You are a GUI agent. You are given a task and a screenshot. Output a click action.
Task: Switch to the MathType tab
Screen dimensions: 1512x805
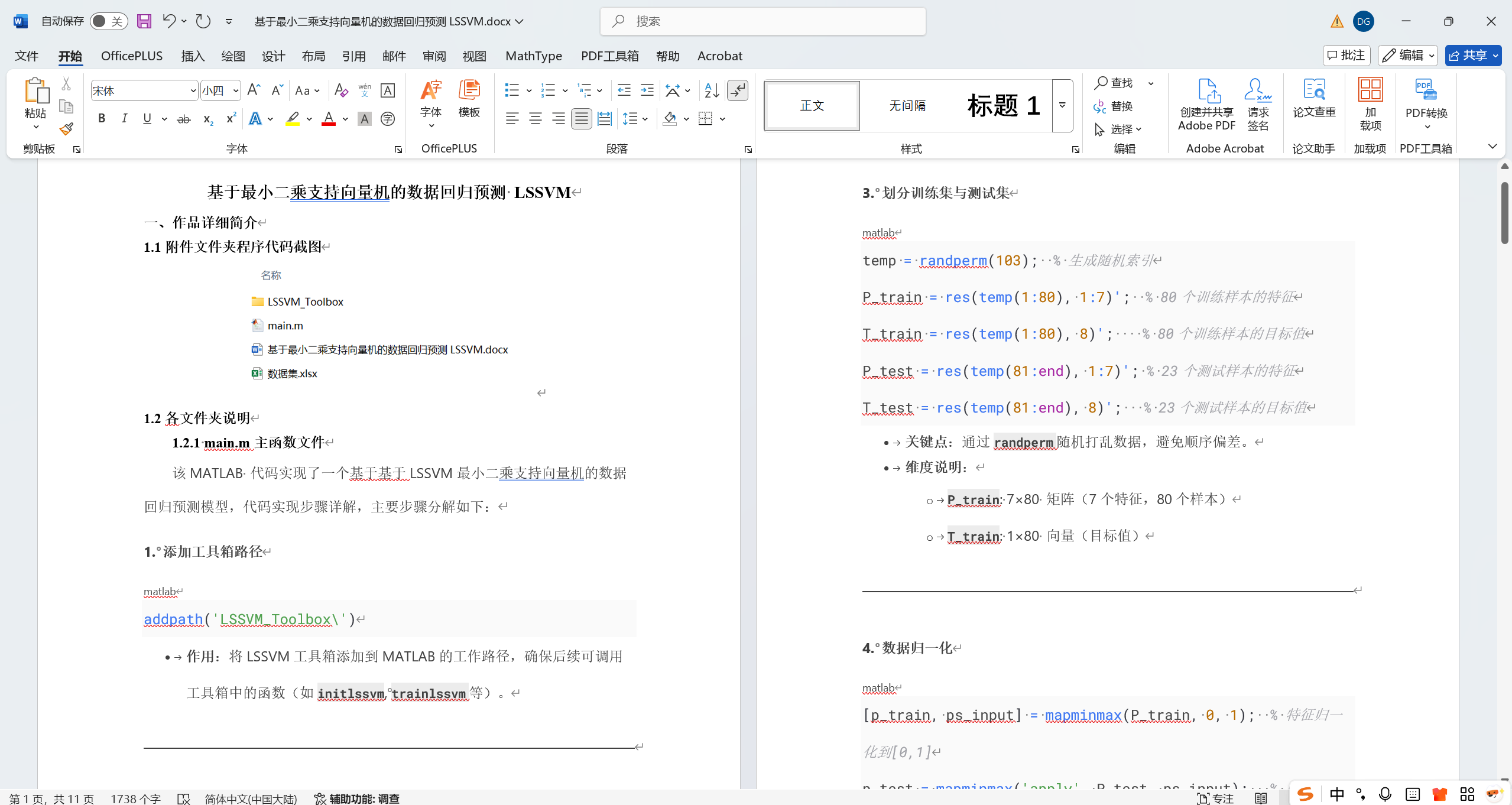534,56
